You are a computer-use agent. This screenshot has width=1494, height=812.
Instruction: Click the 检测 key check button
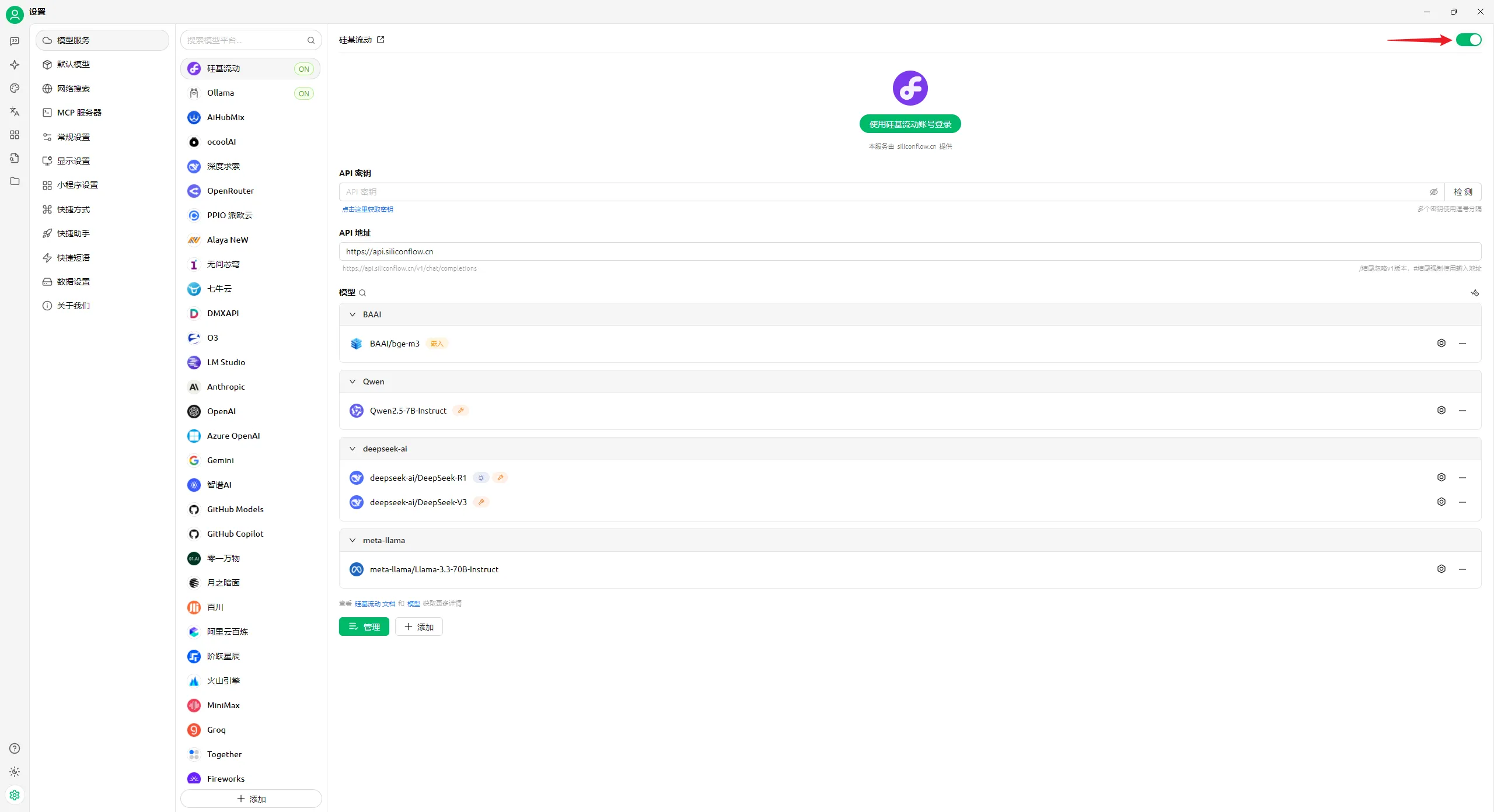1462,192
